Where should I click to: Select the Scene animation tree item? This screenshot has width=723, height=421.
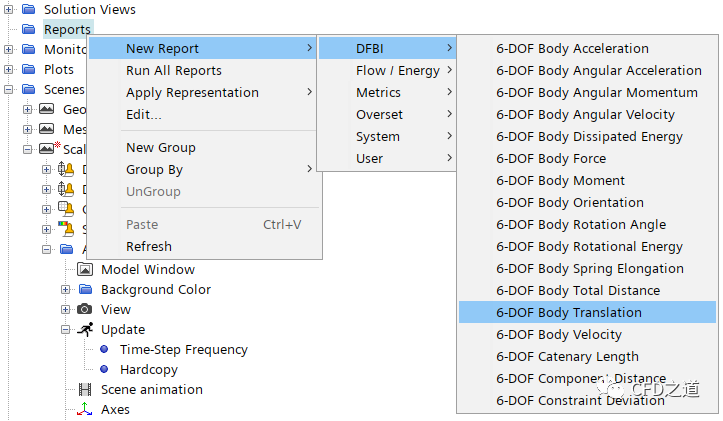pyautogui.click(x=152, y=390)
